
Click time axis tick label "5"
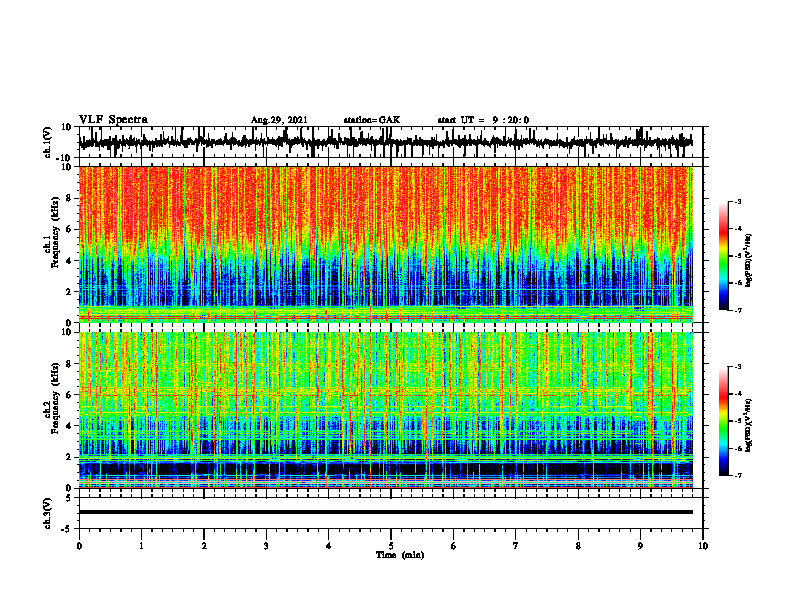(x=391, y=546)
